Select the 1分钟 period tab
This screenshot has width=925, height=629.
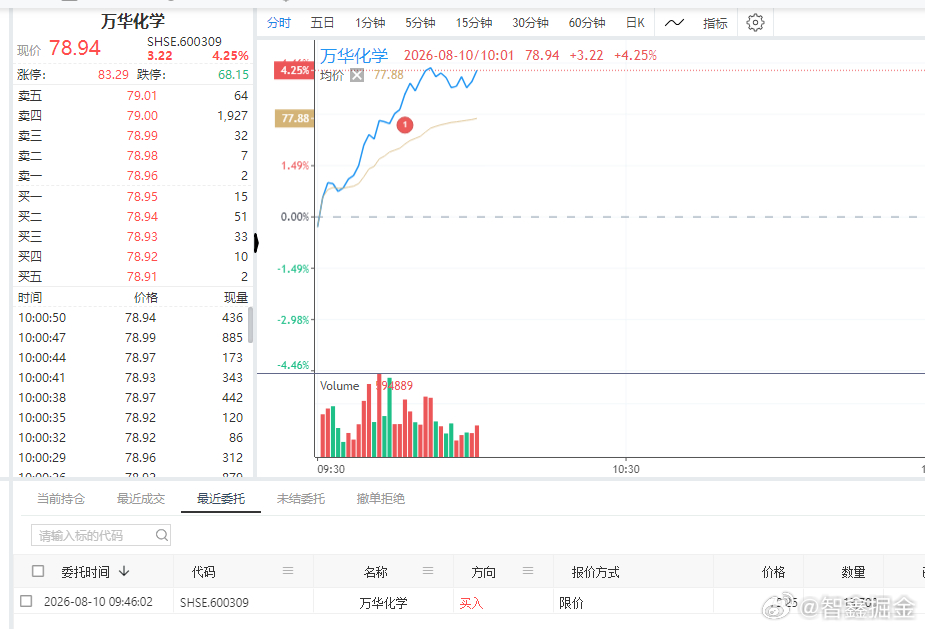pos(370,23)
